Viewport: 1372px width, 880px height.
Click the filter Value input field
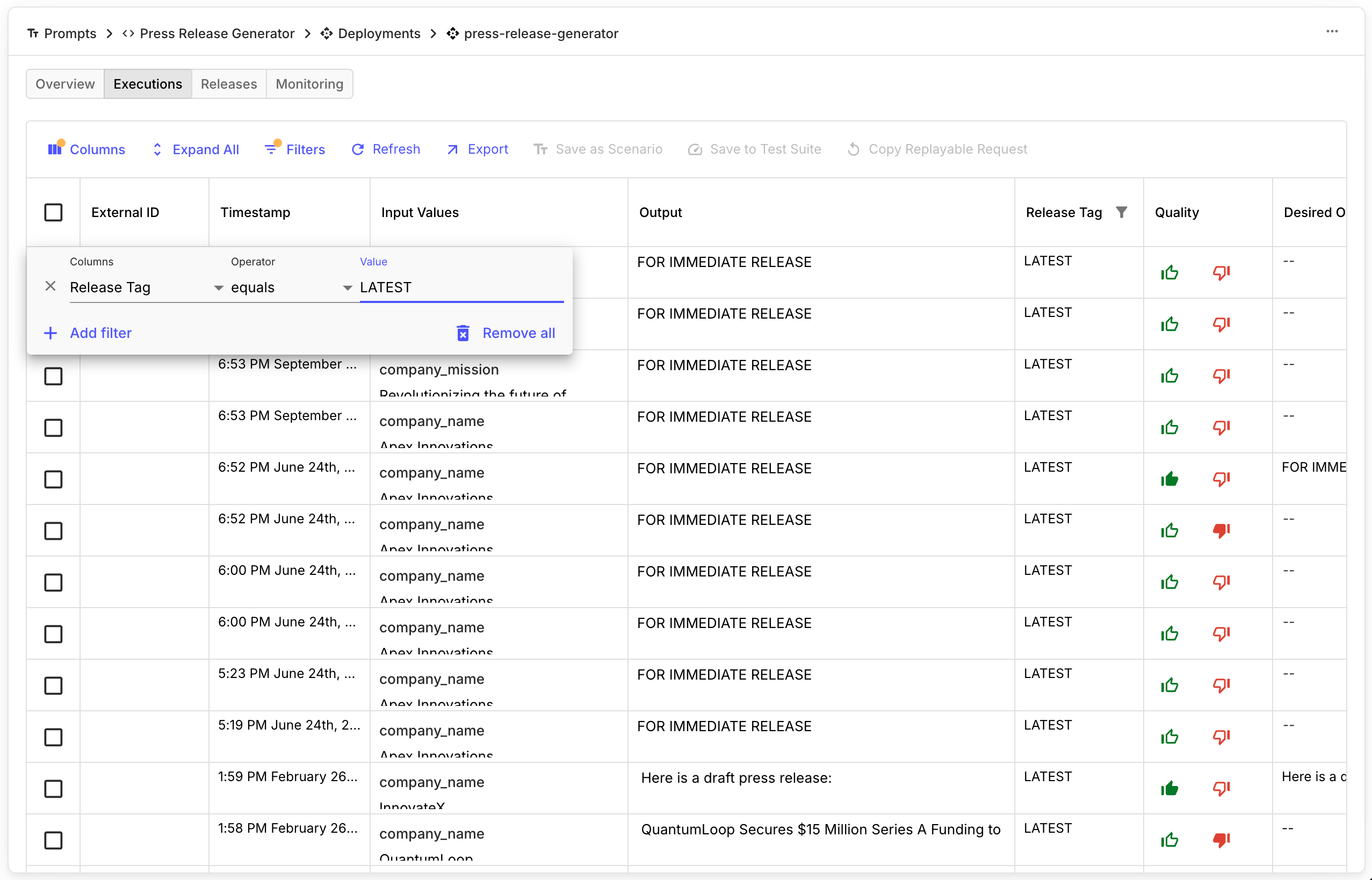(460, 287)
